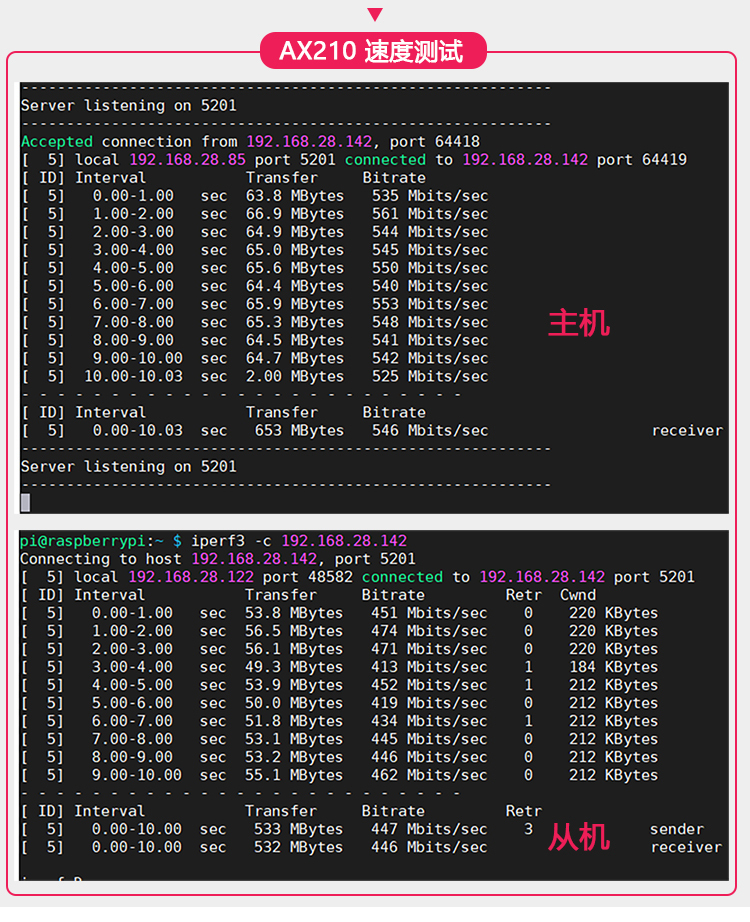Click the Cwnd column header

pos(578,595)
